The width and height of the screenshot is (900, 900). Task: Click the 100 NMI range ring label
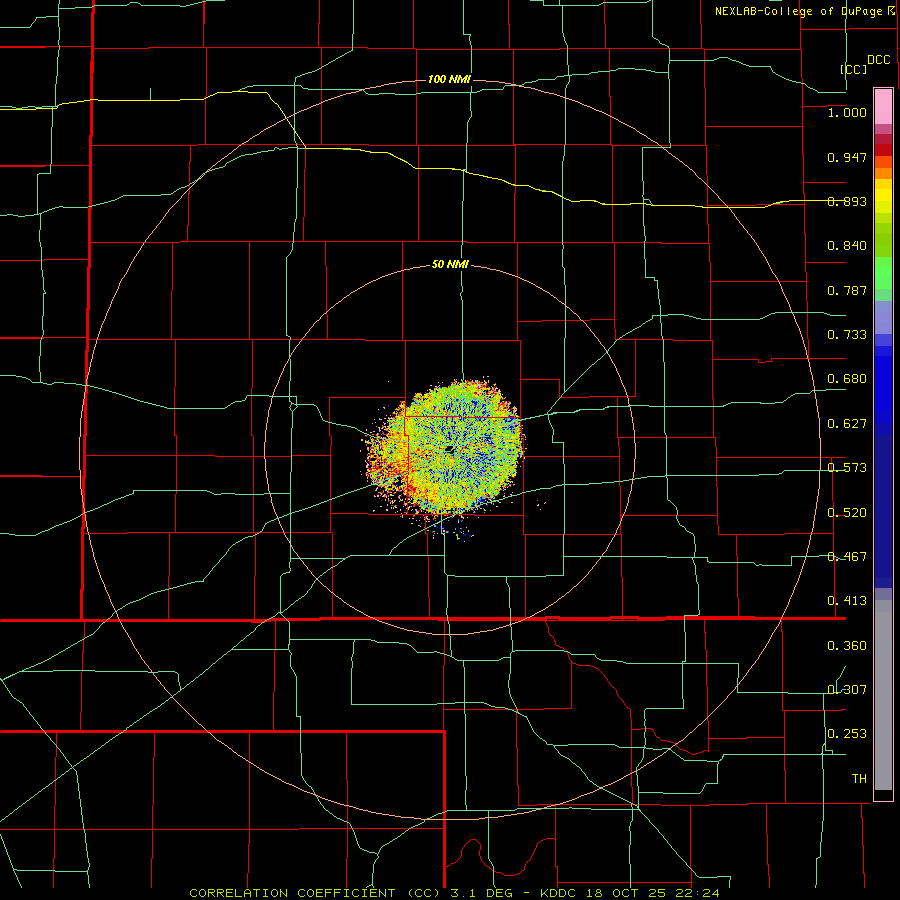449,79
